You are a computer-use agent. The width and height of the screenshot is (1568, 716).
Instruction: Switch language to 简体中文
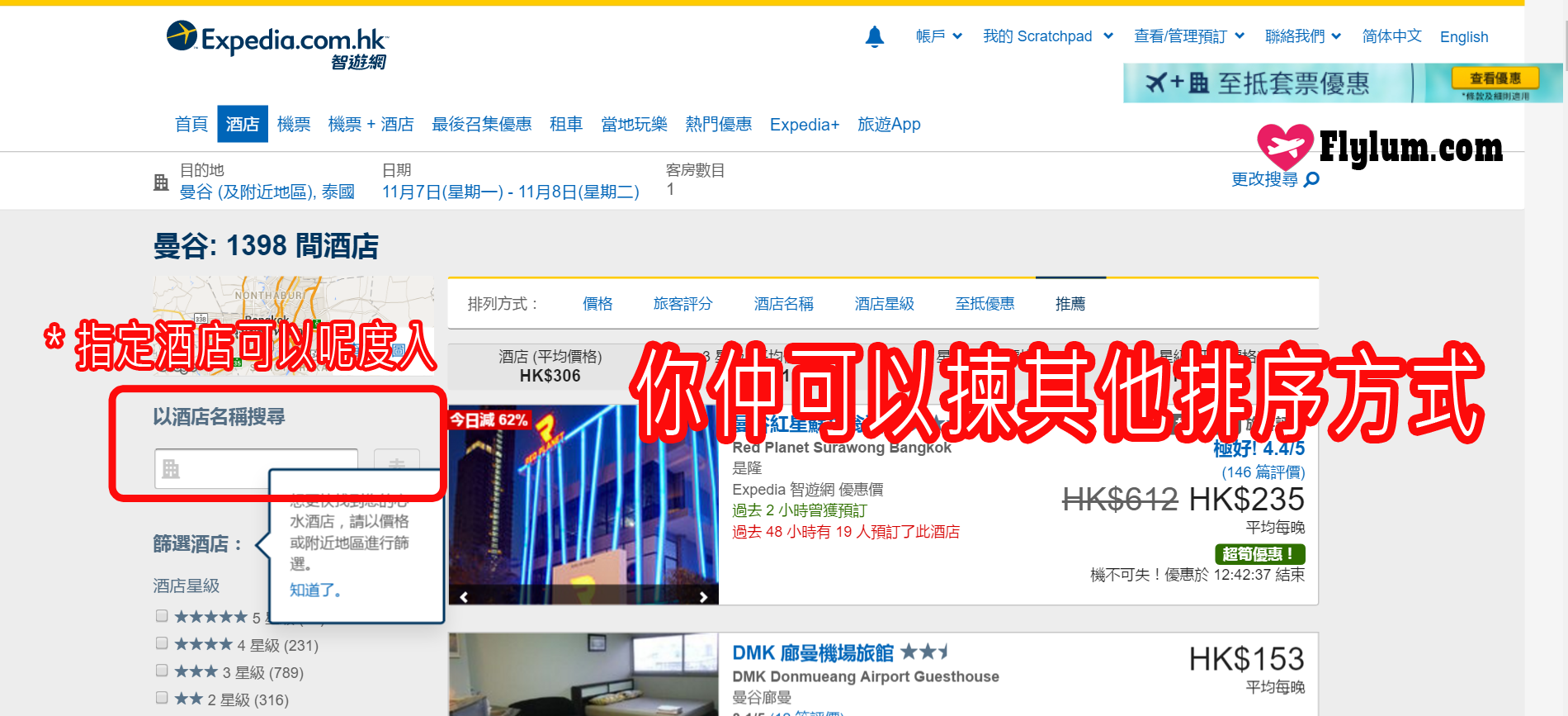[1391, 36]
